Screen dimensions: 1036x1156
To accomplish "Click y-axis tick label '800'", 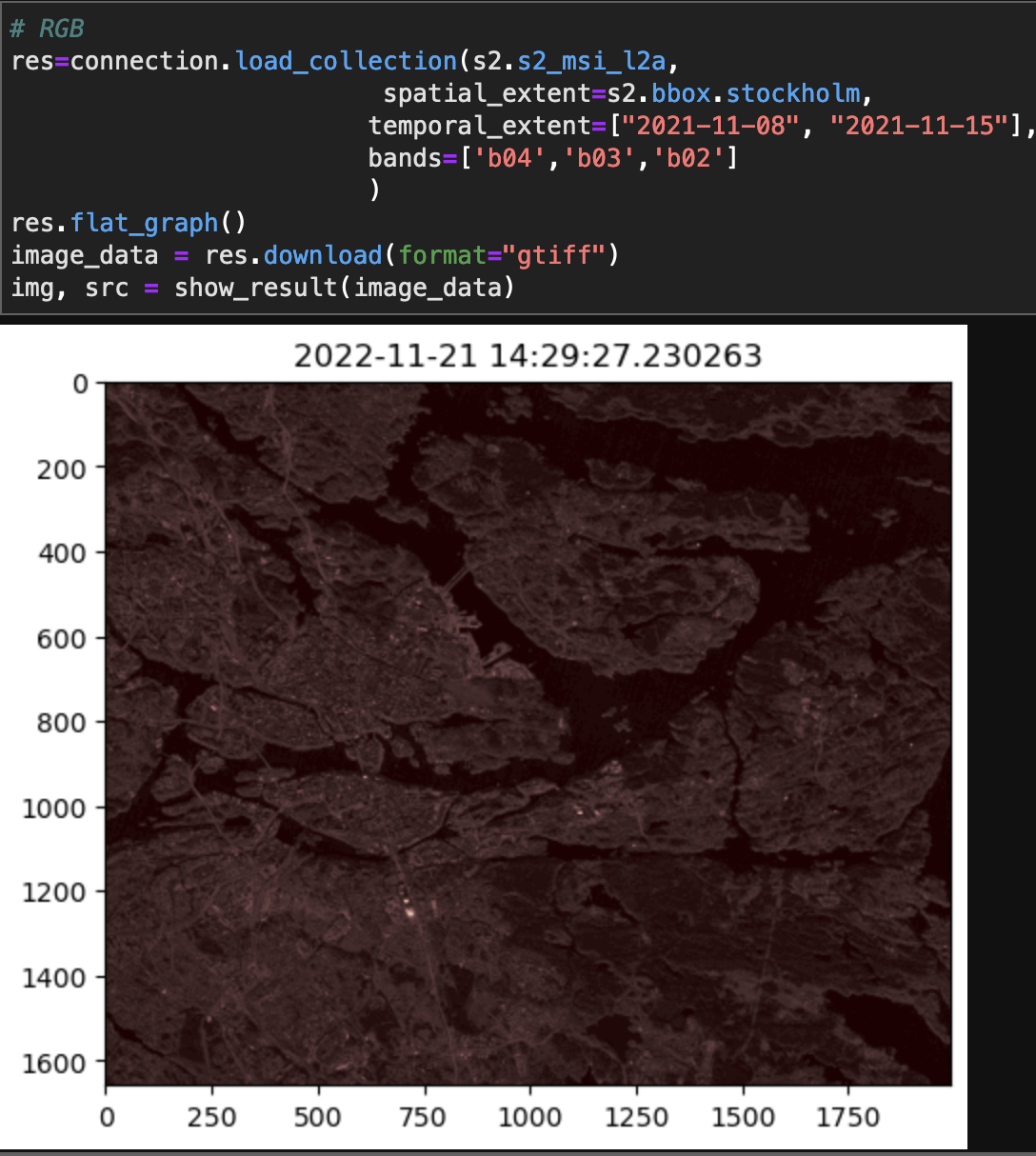I will (63, 723).
